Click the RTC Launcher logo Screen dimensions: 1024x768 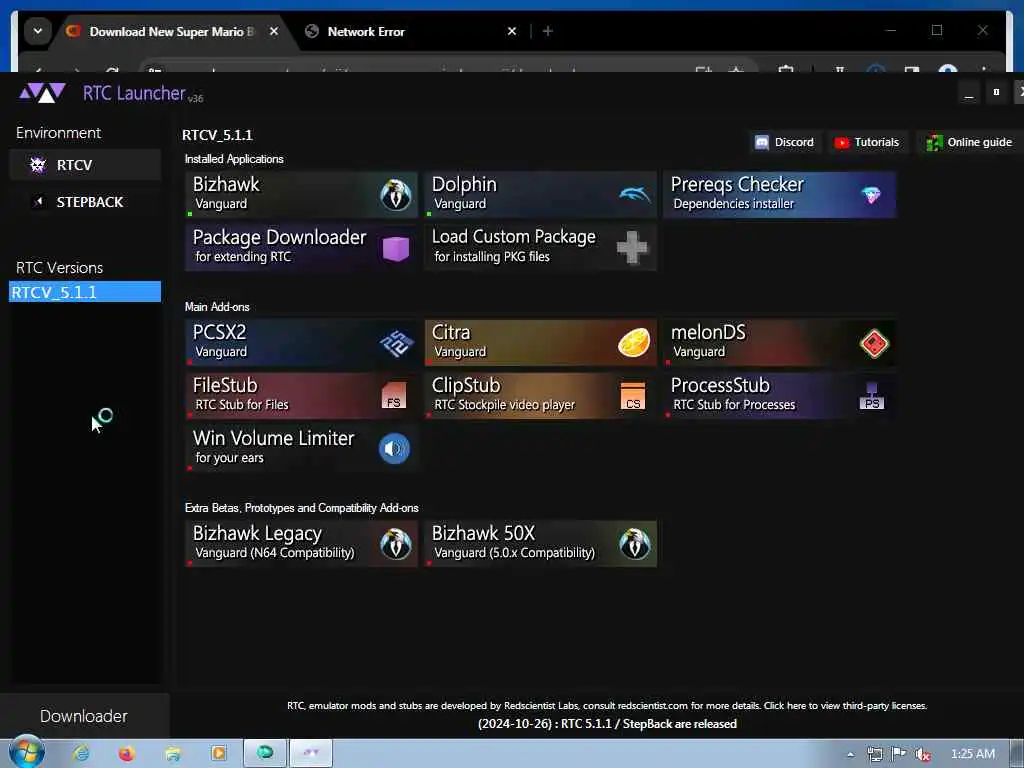click(x=42, y=93)
